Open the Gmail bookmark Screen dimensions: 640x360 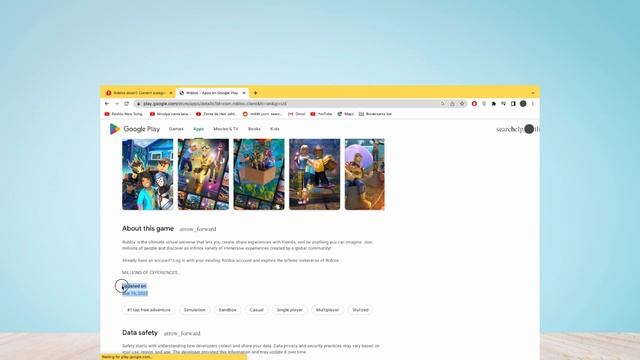297,114
